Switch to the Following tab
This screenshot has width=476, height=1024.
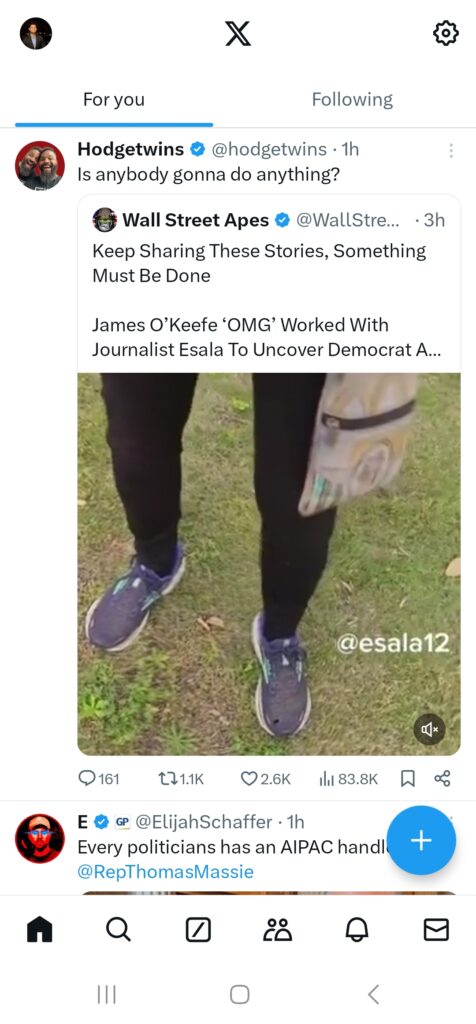point(352,100)
